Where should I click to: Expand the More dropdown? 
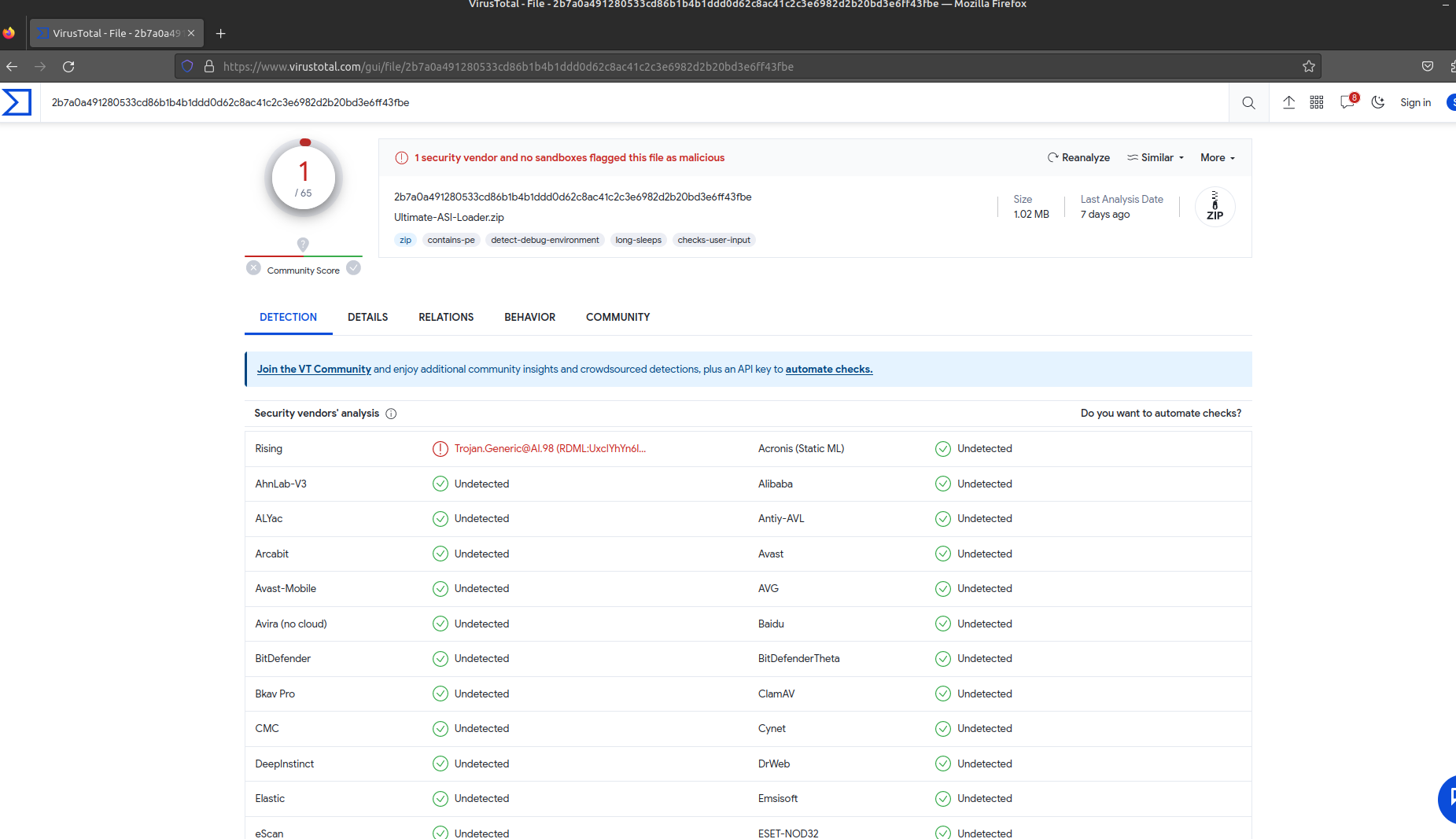coord(1218,157)
